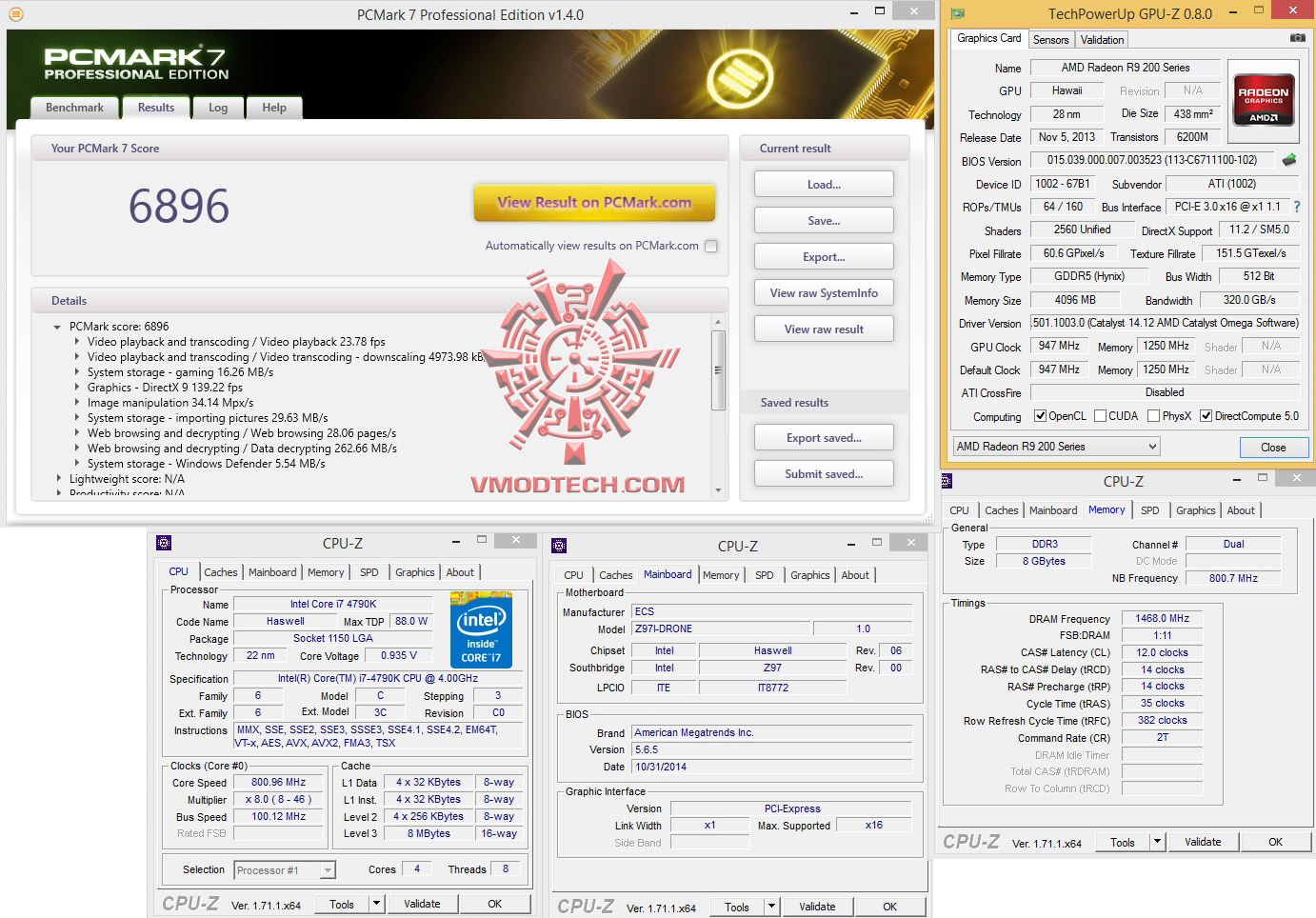Toggle the OpenCL checkbox in GPU-Z
The height and width of the screenshot is (918, 1316).
[x=1040, y=416]
